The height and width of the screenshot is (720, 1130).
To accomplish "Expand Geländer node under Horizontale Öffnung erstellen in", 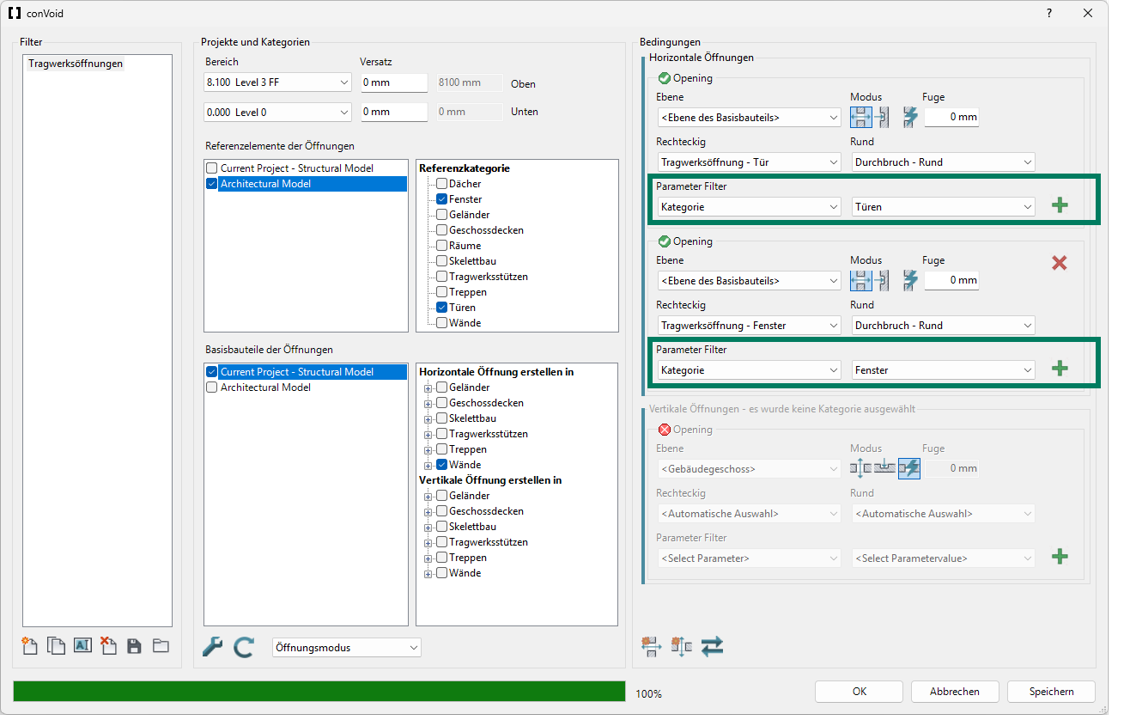I will (428, 388).
